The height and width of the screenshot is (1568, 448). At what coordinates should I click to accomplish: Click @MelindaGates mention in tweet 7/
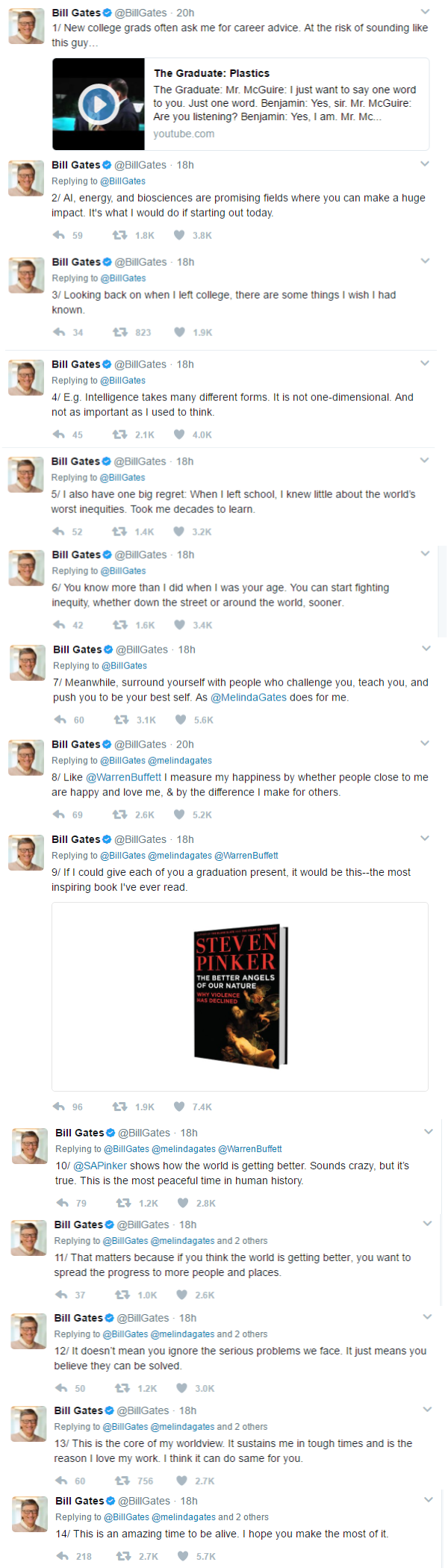249,697
